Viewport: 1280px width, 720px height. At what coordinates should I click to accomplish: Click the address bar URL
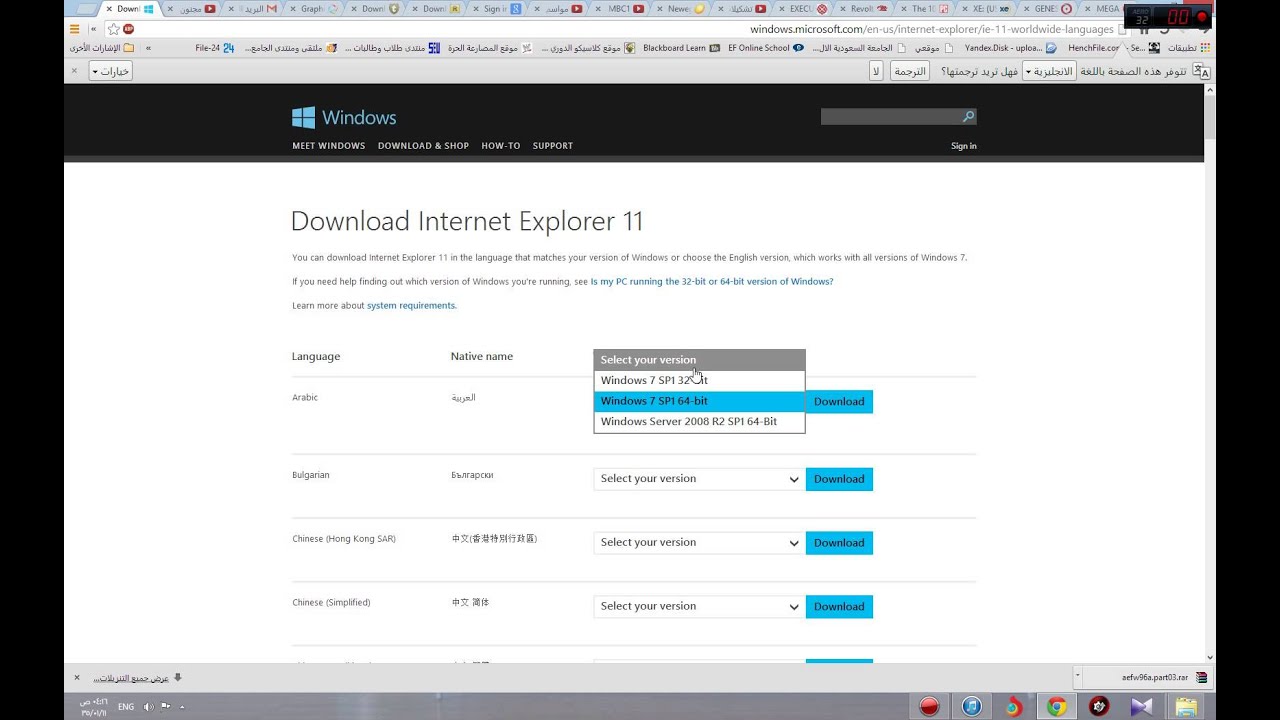click(932, 29)
